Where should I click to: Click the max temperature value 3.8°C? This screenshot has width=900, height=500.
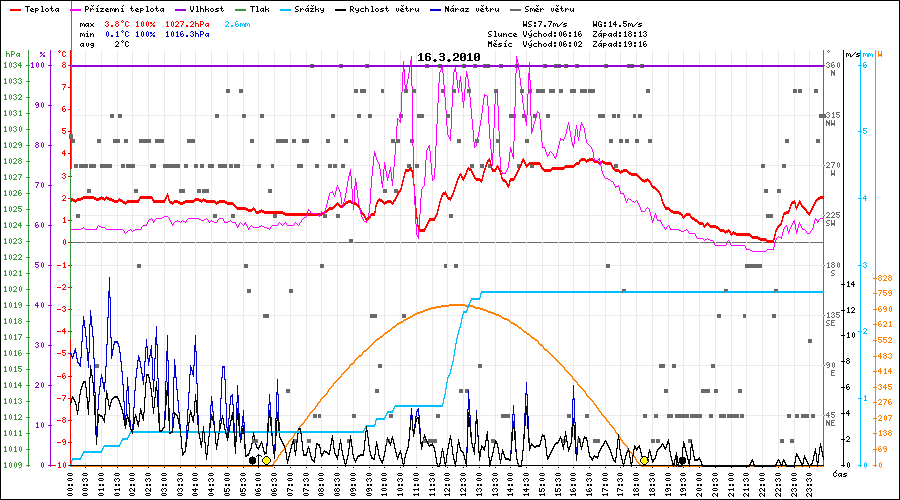point(117,23)
